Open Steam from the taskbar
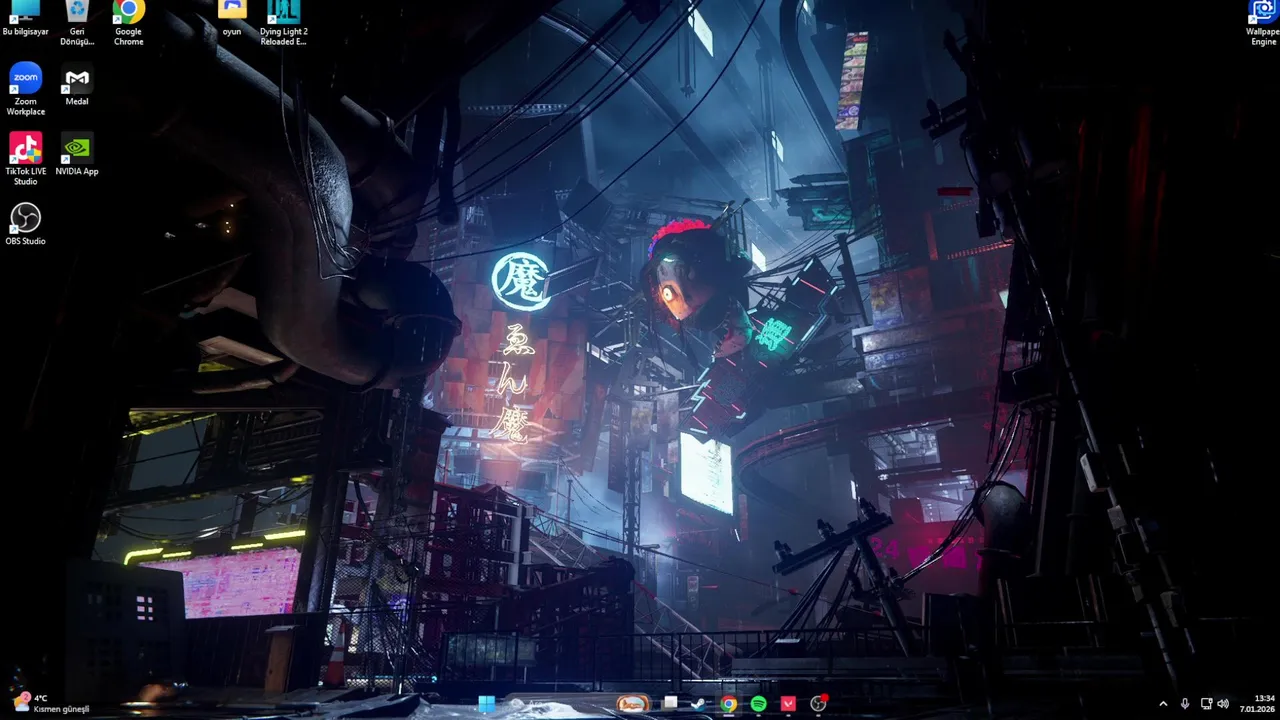This screenshot has width=1280, height=720. pyautogui.click(x=698, y=704)
